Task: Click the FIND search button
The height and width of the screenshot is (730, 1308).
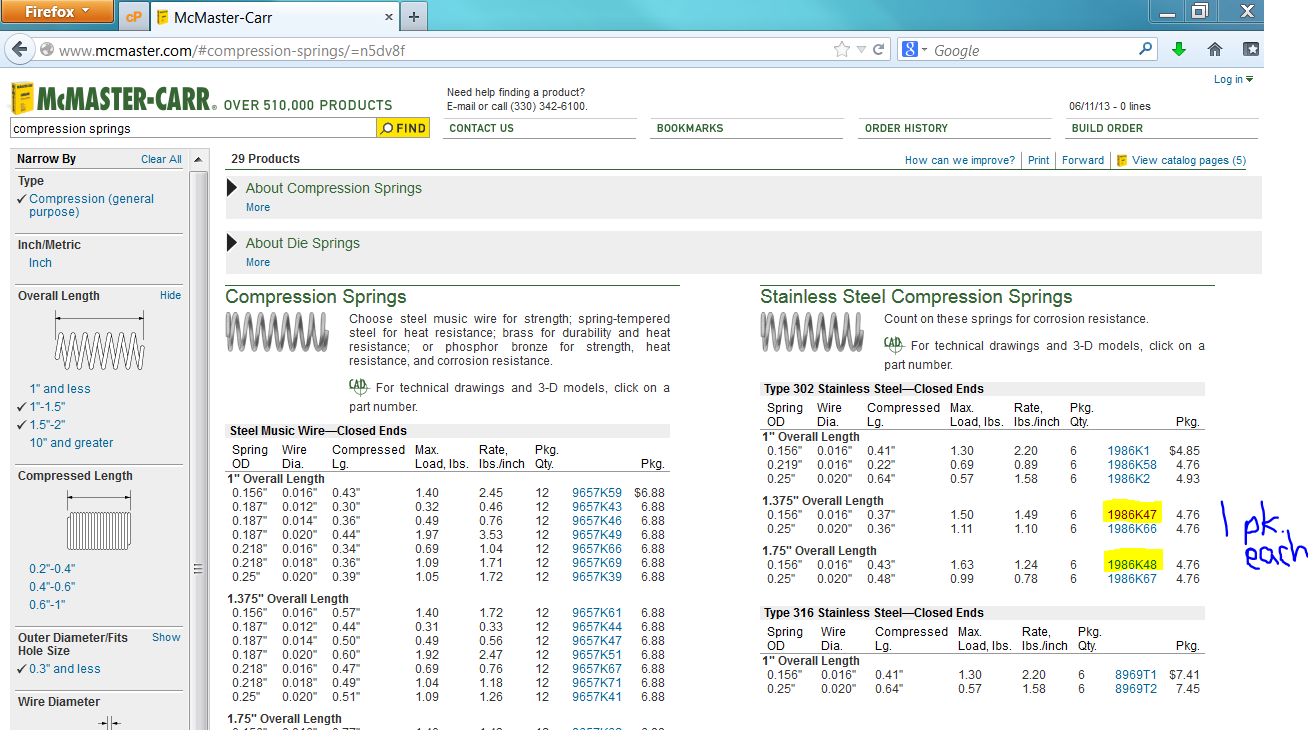Action: [x=403, y=128]
